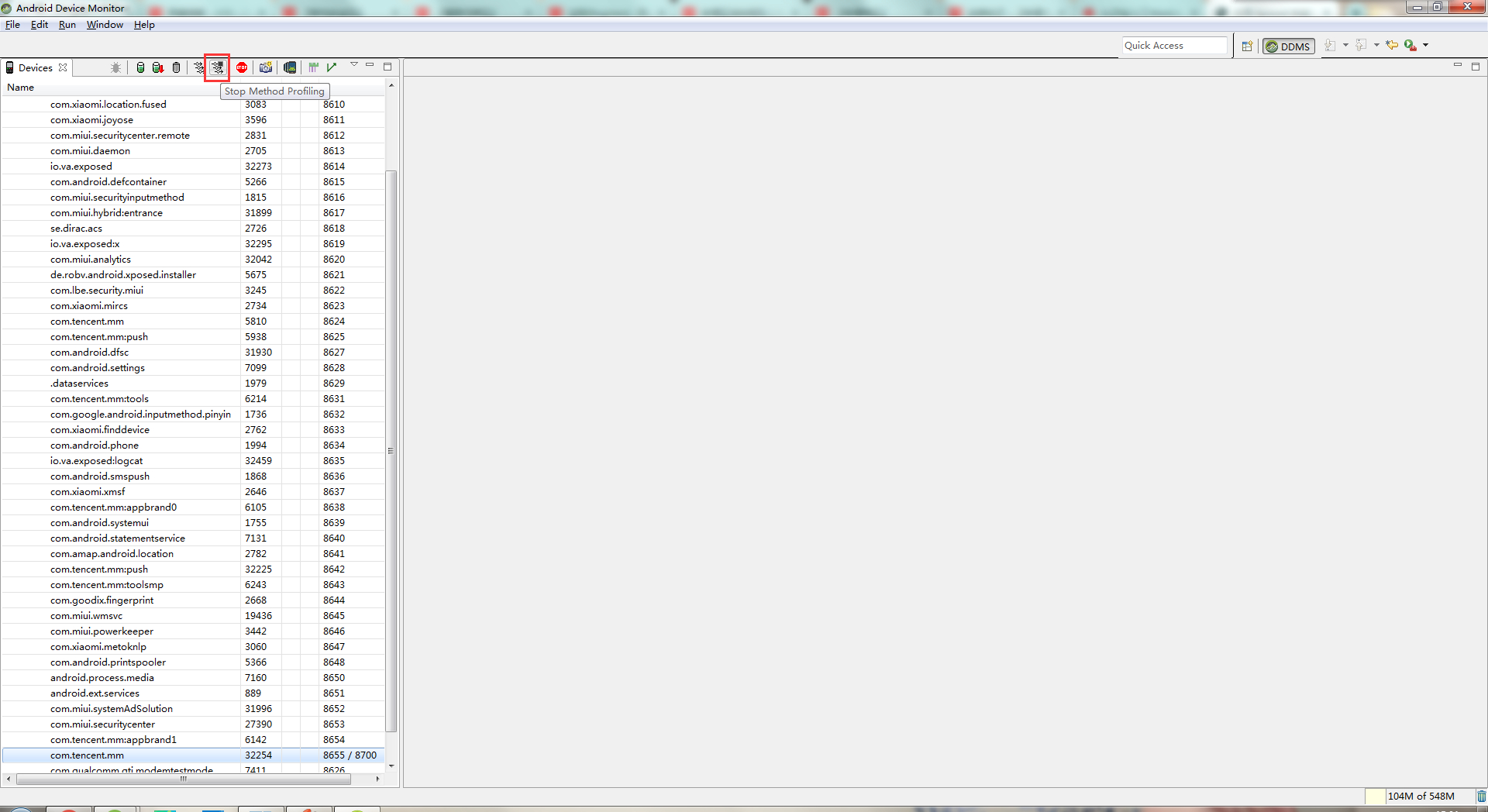Click the Dump HPROF file icon
The height and width of the screenshot is (812, 1488).
point(158,67)
